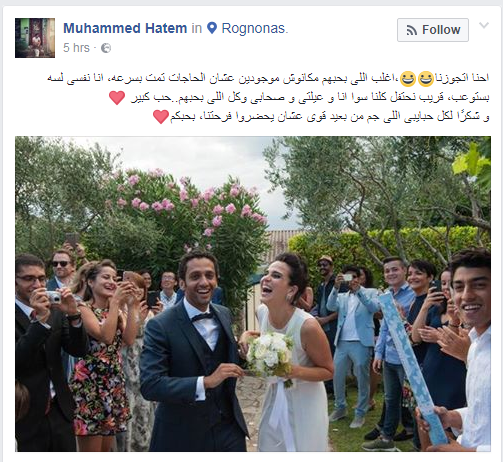Click the location pin icon
The height and width of the screenshot is (462, 503).
pyautogui.click(x=212, y=28)
